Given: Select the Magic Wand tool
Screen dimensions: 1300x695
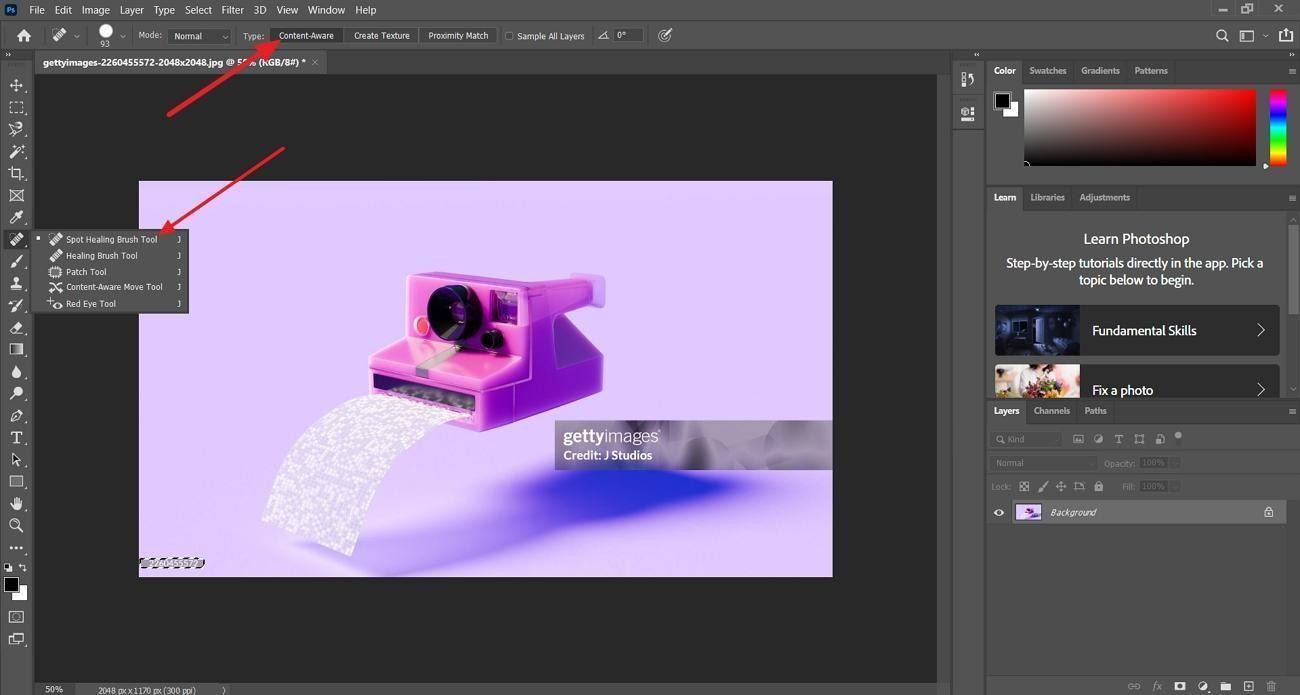Looking at the screenshot, I should 16,152.
